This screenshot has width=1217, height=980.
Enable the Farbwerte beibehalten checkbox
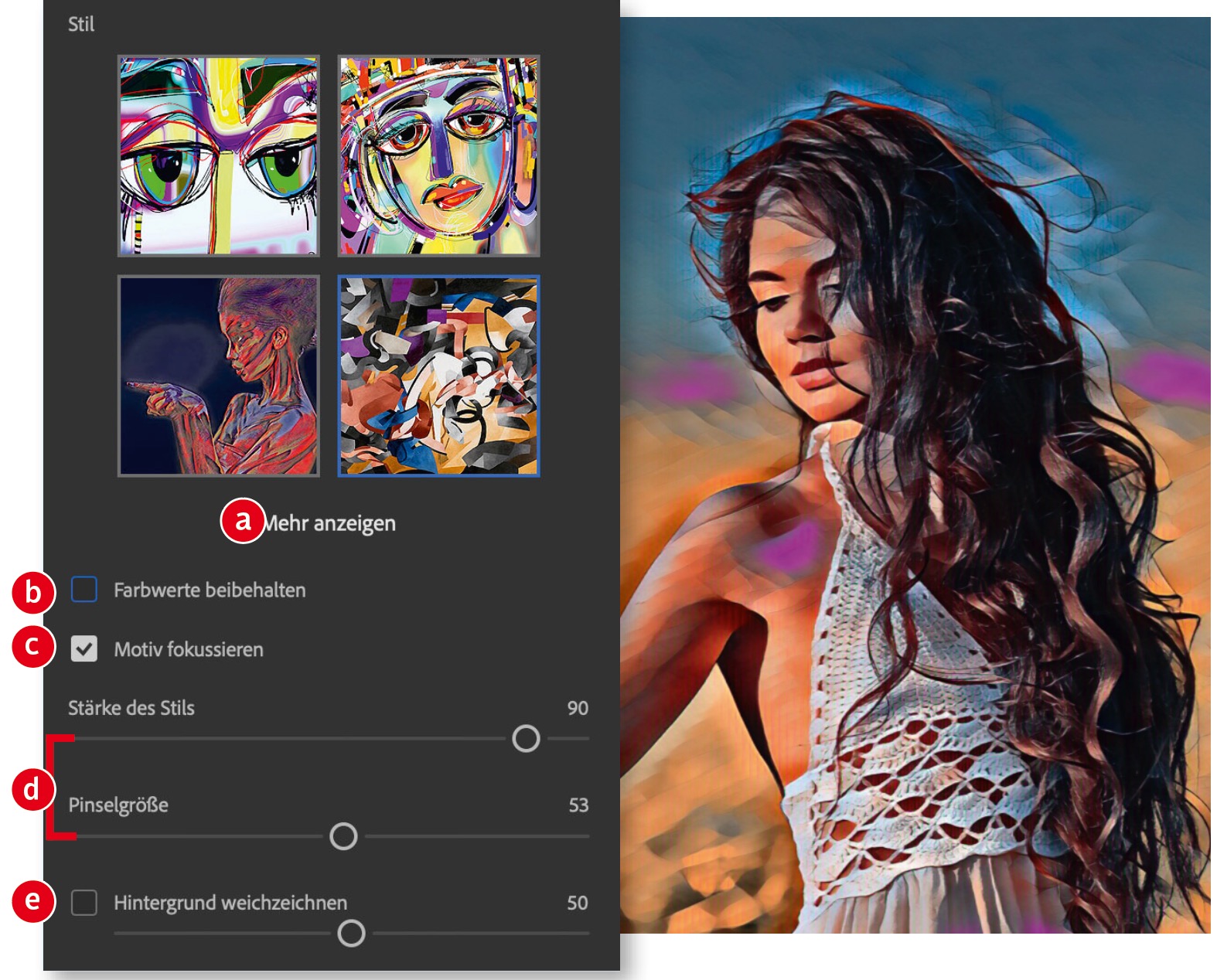pos(84,589)
